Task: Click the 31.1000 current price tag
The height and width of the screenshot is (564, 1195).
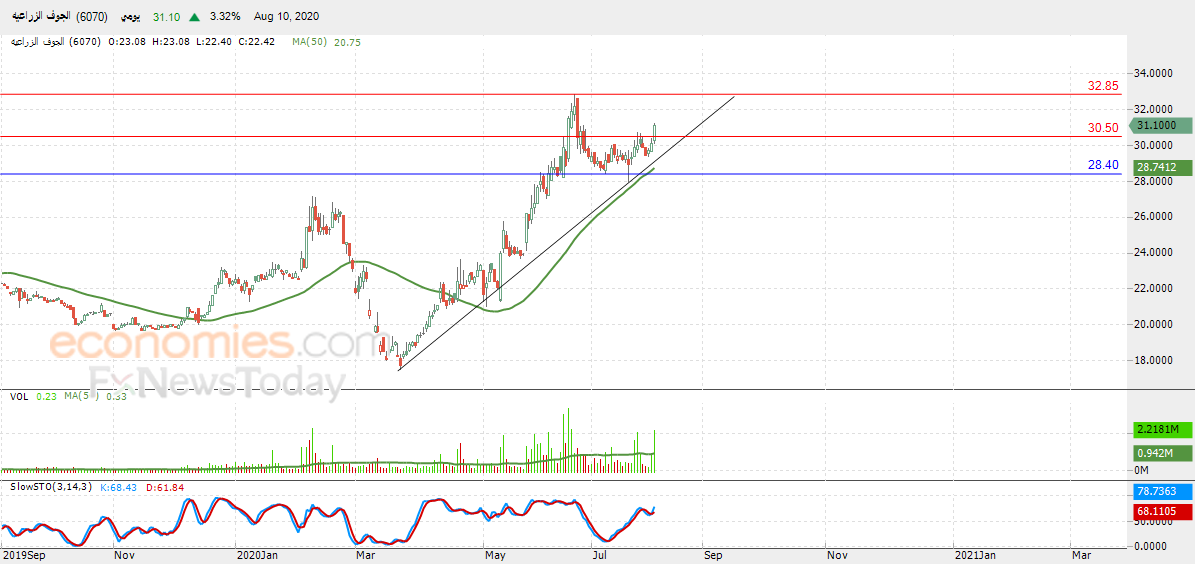Action: 1163,125
